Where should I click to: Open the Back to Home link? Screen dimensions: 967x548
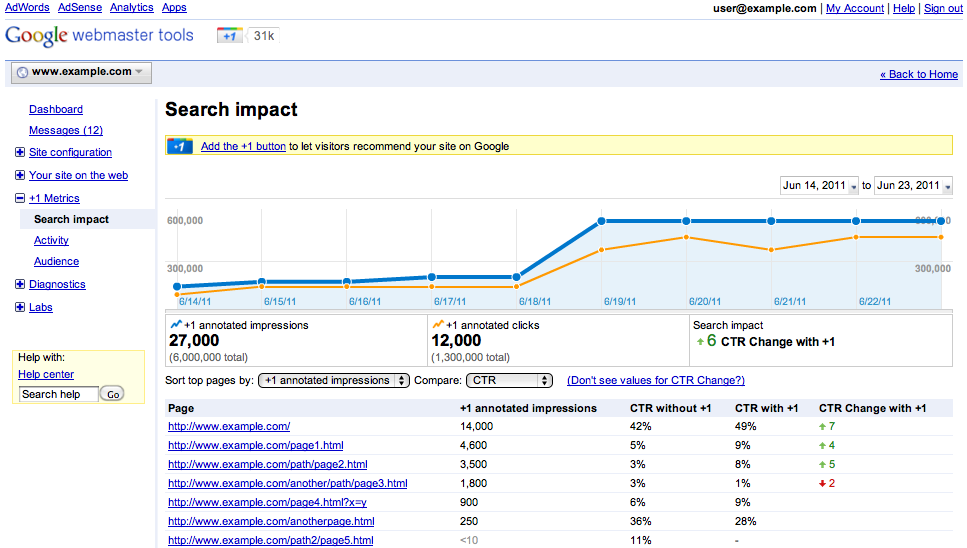tap(918, 74)
